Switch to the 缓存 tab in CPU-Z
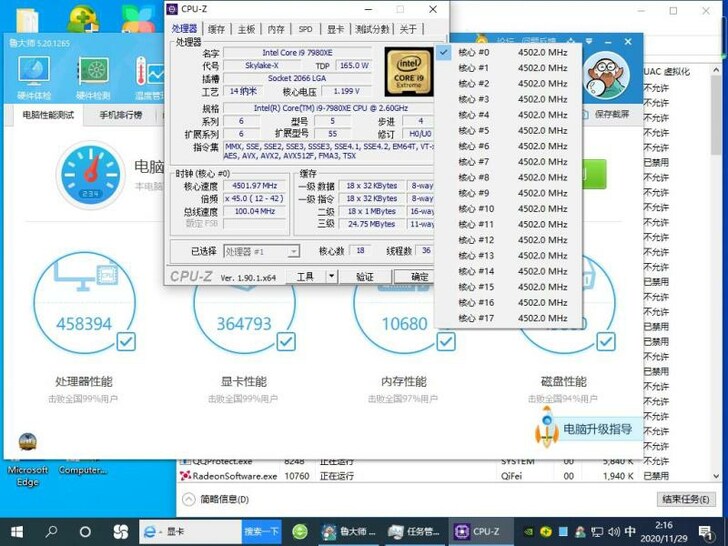This screenshot has height=546, width=728. (216, 29)
